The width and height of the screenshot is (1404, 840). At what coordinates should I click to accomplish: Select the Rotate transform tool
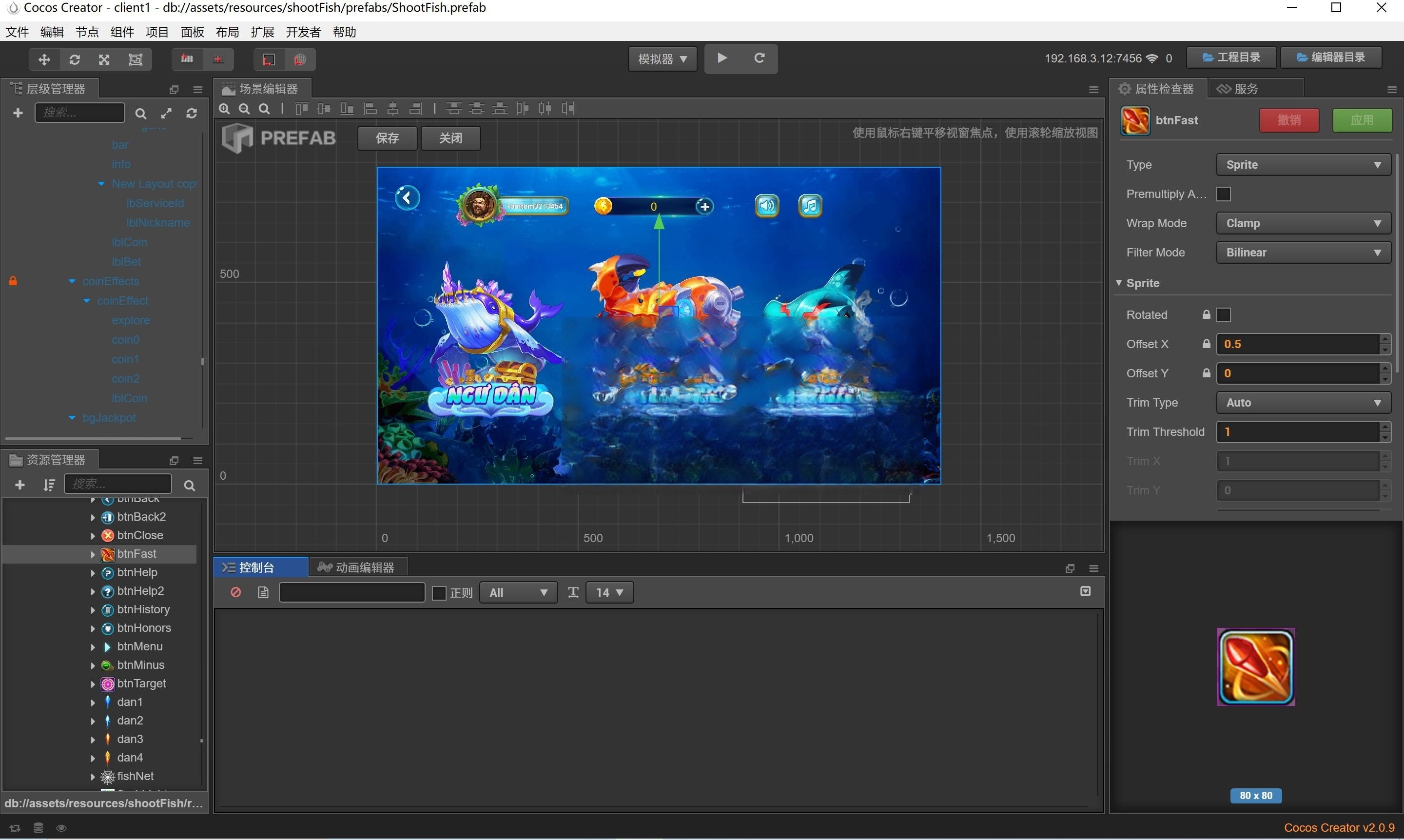pos(74,59)
